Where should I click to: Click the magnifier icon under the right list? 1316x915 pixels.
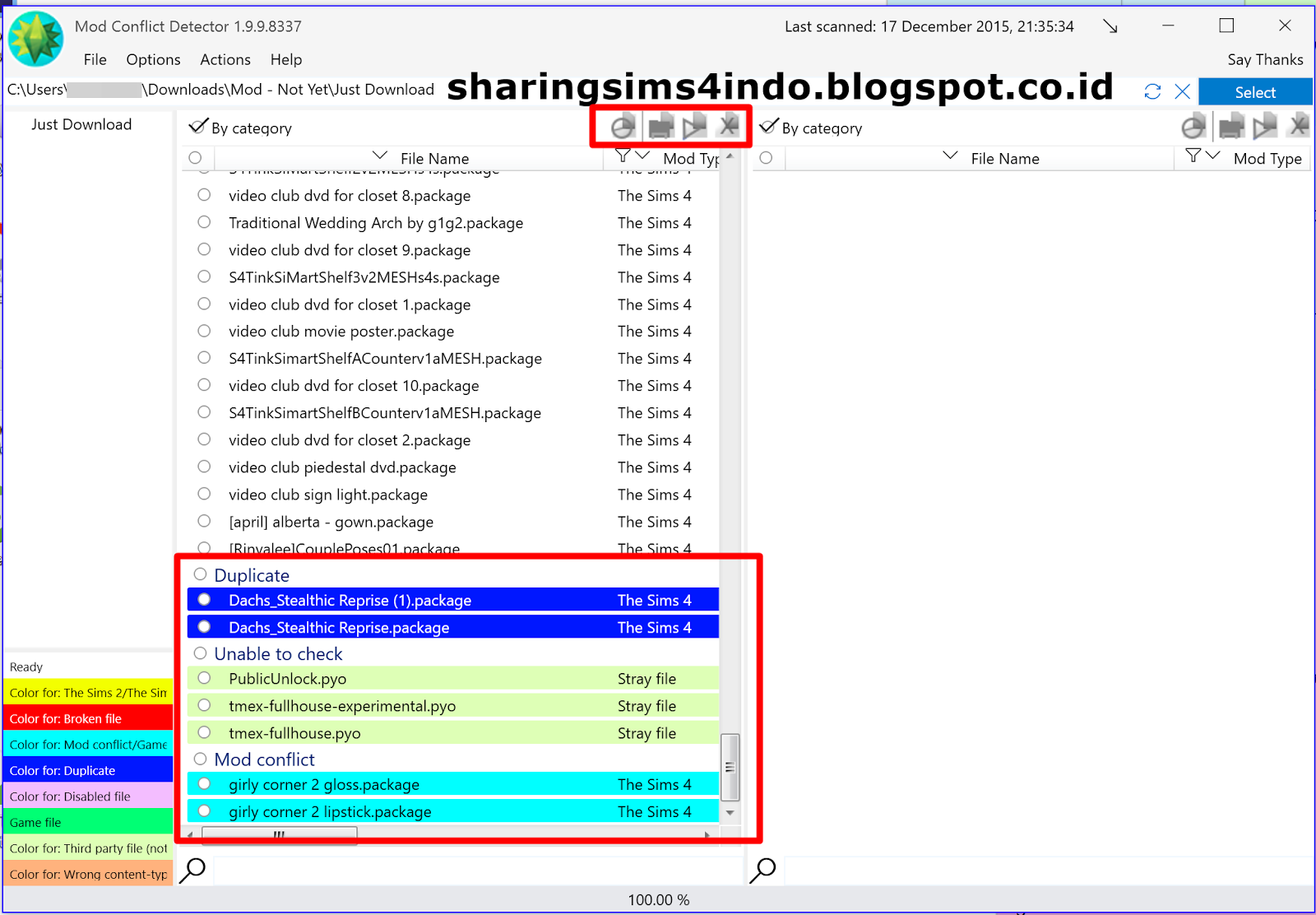[x=762, y=870]
